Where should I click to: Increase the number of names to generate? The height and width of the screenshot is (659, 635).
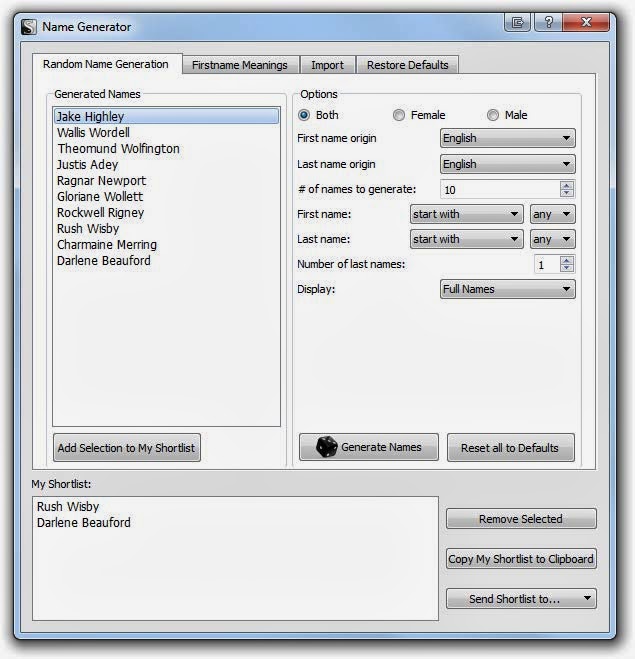click(566, 186)
